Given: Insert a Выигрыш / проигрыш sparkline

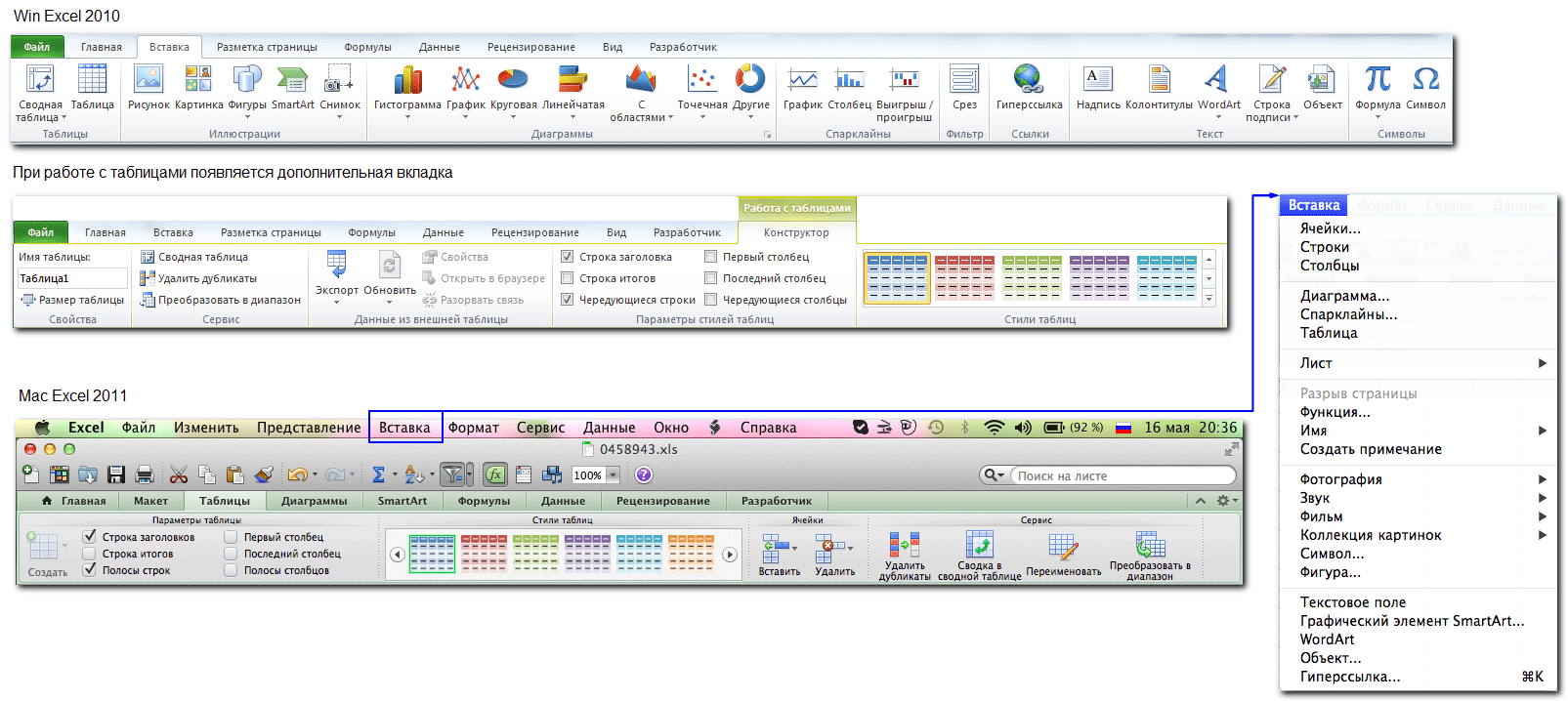Looking at the screenshot, I should 904,79.
